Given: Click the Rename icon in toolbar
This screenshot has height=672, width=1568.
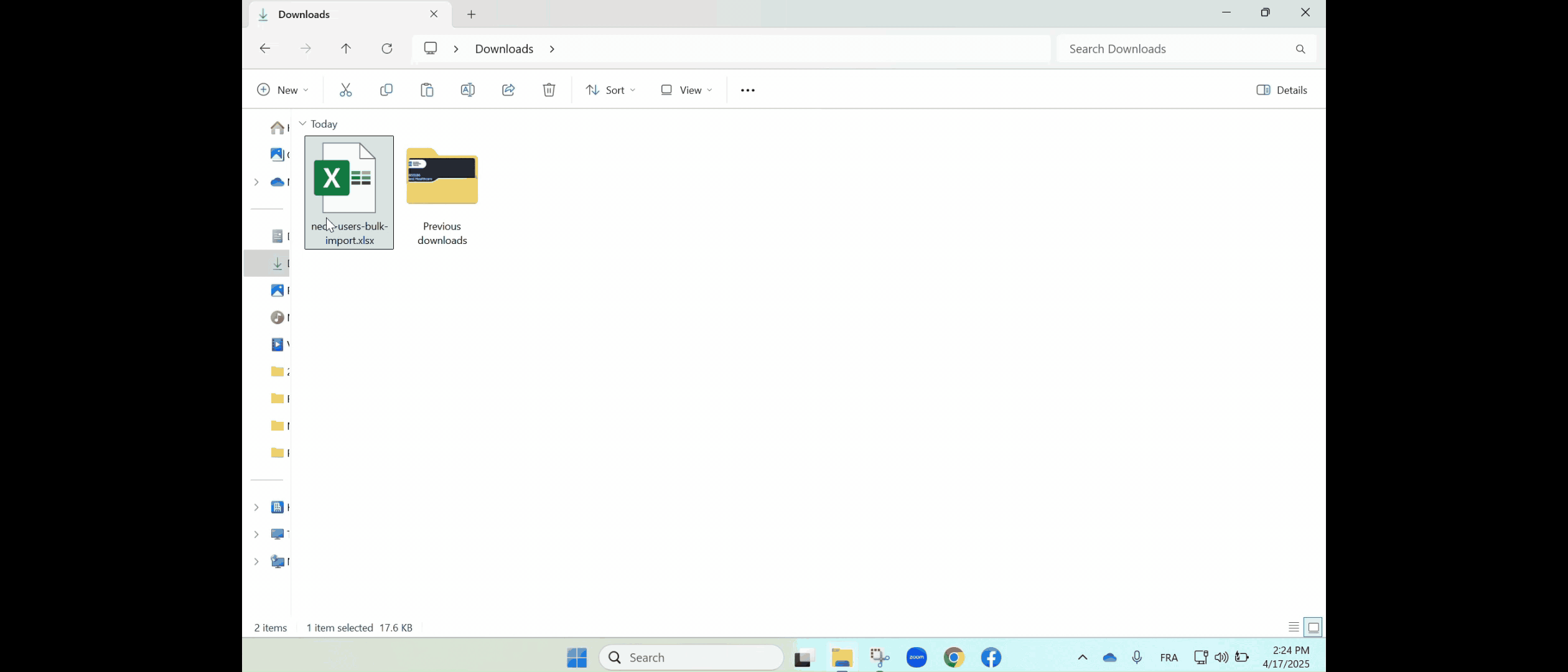Looking at the screenshot, I should [x=467, y=90].
